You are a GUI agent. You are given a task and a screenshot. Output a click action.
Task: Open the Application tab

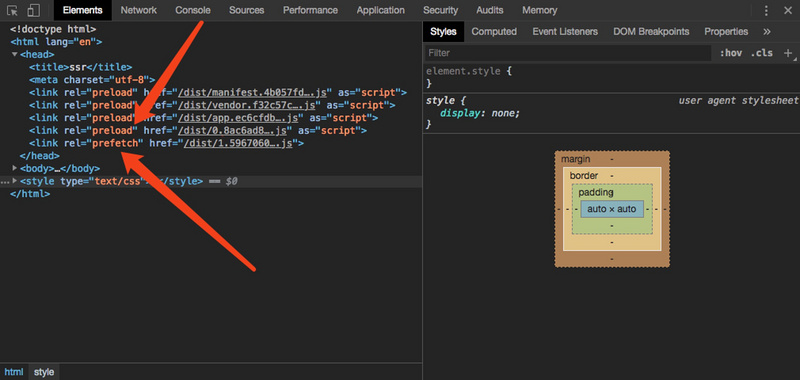coord(381,10)
